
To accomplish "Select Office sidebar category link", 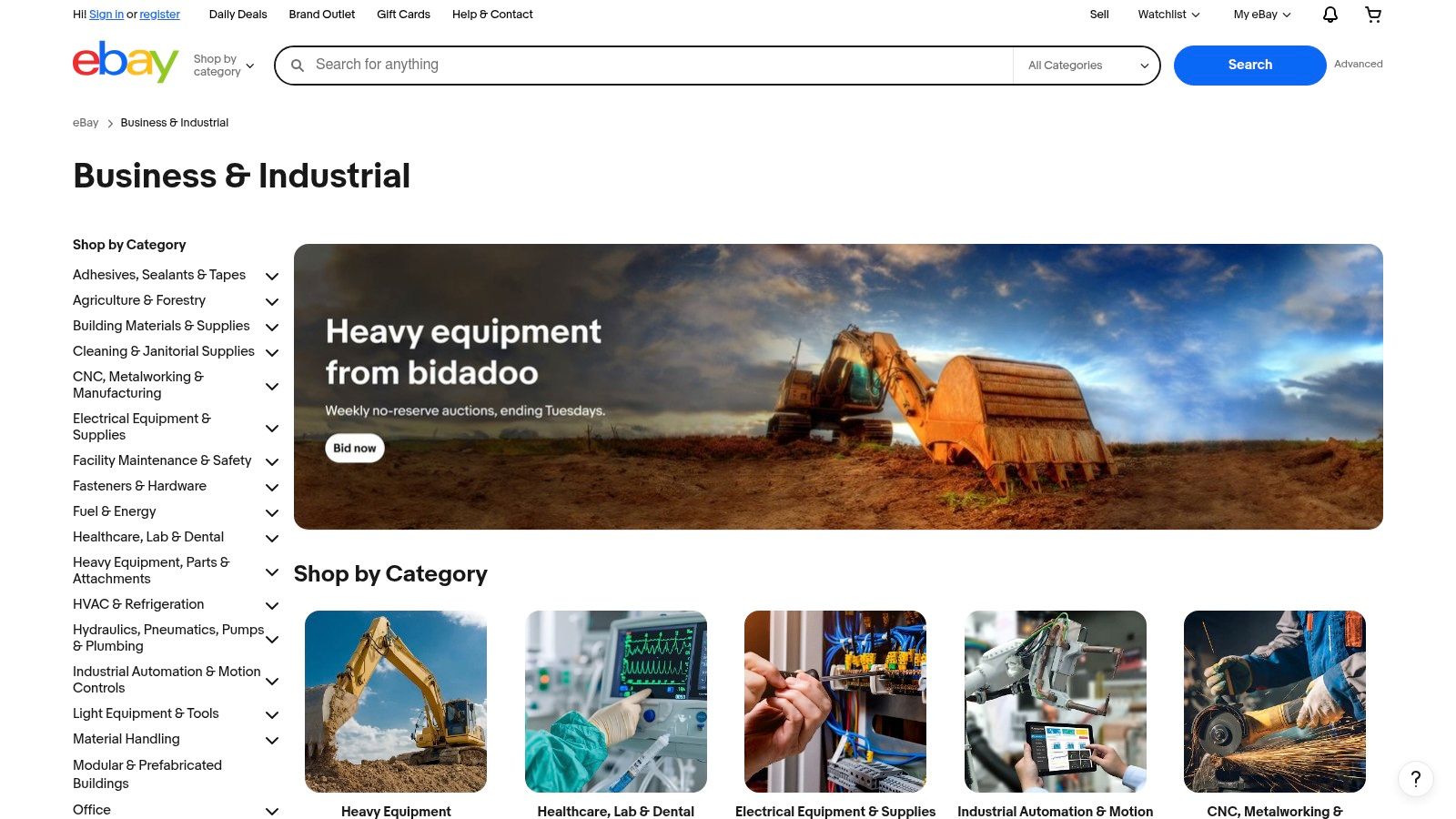I will point(92,810).
